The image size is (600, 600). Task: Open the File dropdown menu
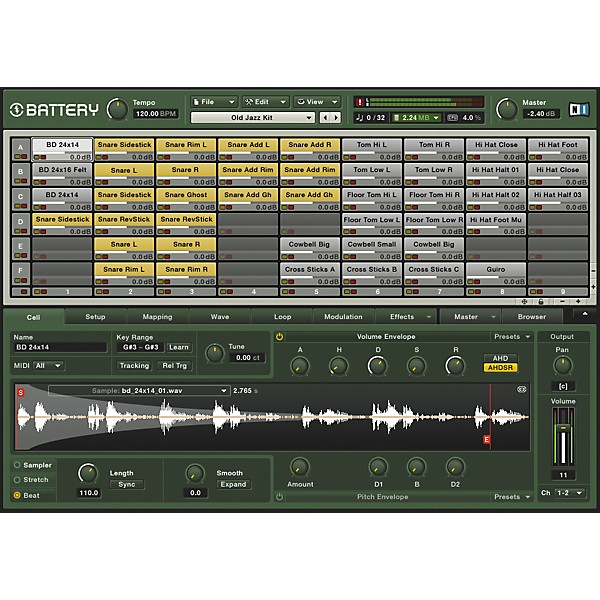(x=214, y=102)
